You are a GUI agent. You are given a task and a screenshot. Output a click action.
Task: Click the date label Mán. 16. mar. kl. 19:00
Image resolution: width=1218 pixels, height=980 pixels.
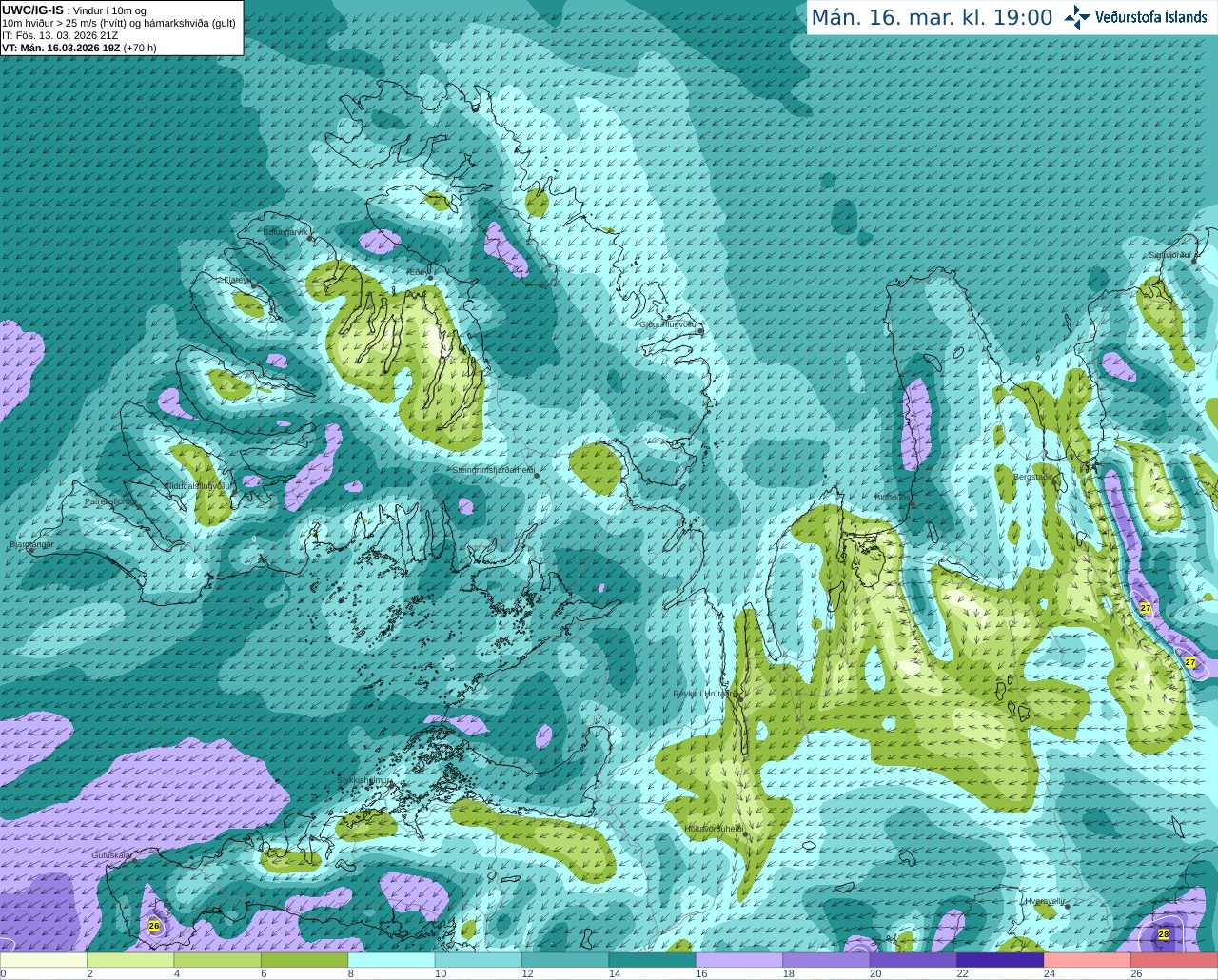pos(932,18)
